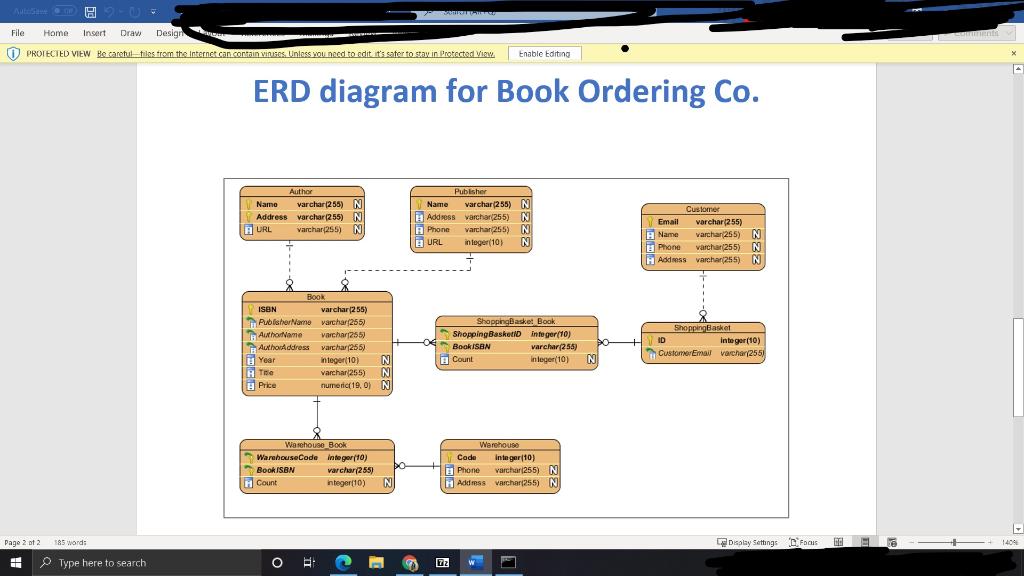Switch to Read Mode view icon
The width and height of the screenshot is (1024, 576).
pyautogui.click(x=838, y=542)
